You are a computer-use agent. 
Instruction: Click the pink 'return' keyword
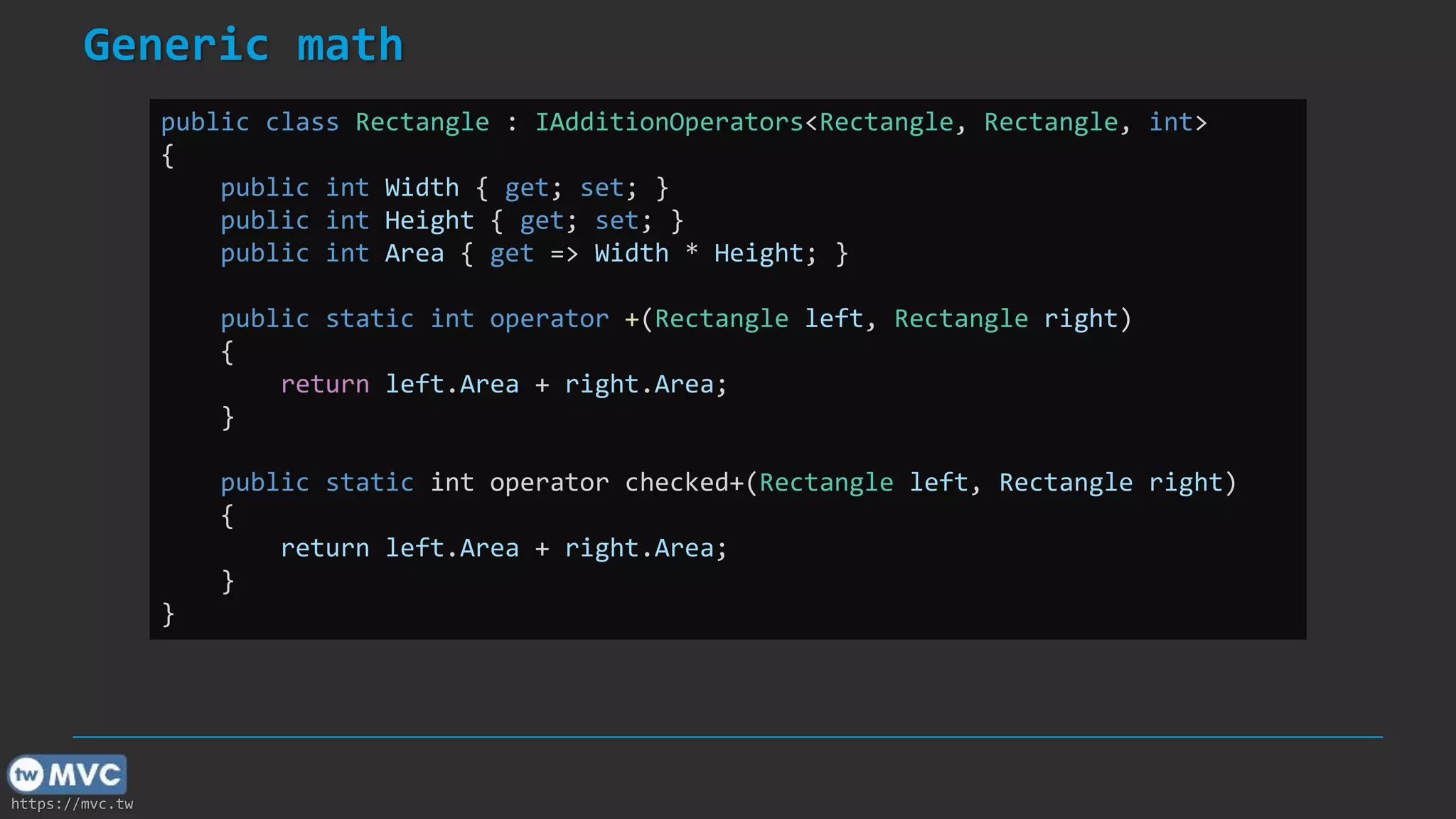(325, 385)
